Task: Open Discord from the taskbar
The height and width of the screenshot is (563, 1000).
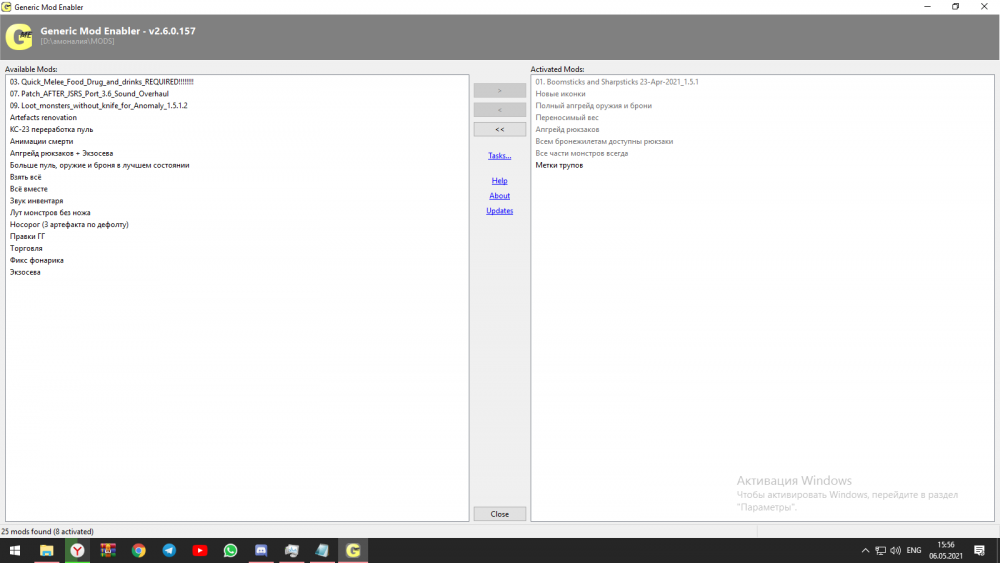Action: [x=261, y=550]
